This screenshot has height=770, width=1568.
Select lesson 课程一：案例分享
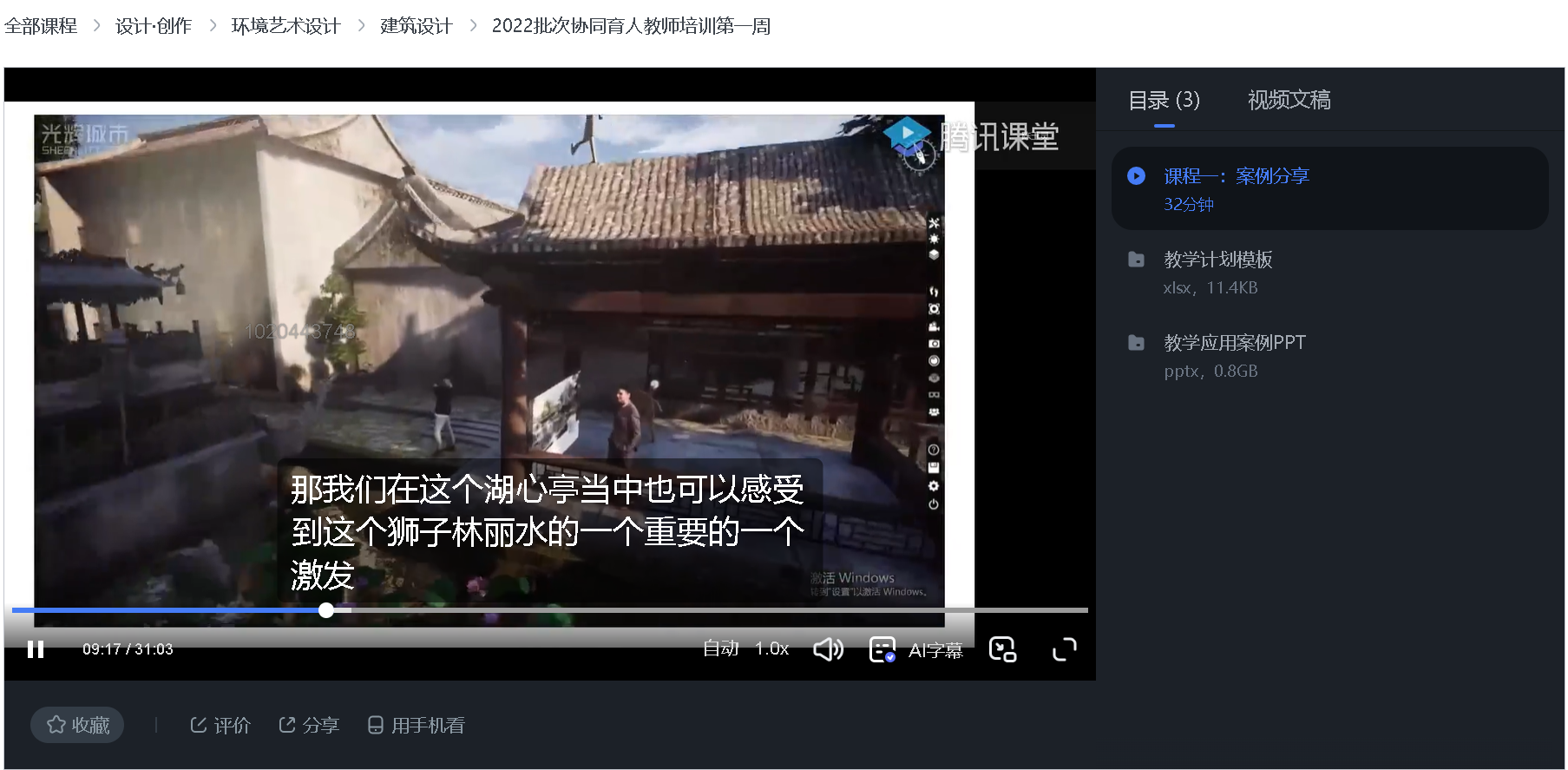click(1329, 188)
